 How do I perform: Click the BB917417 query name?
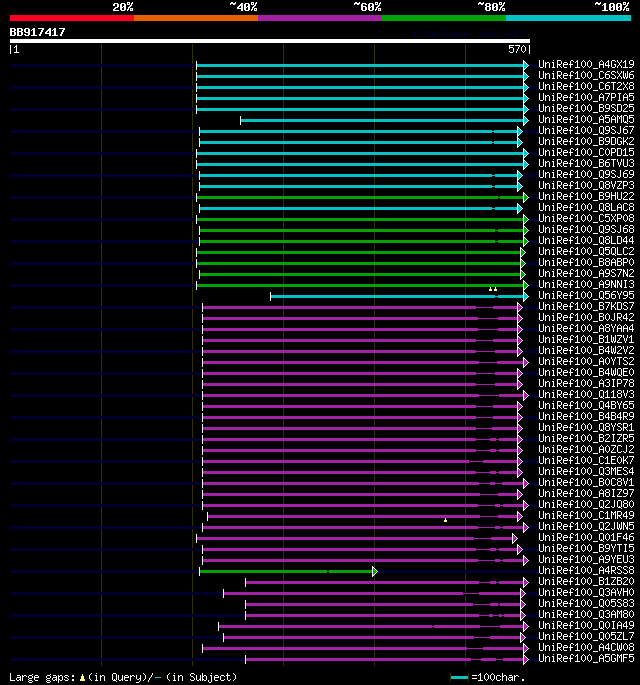(x=37, y=32)
